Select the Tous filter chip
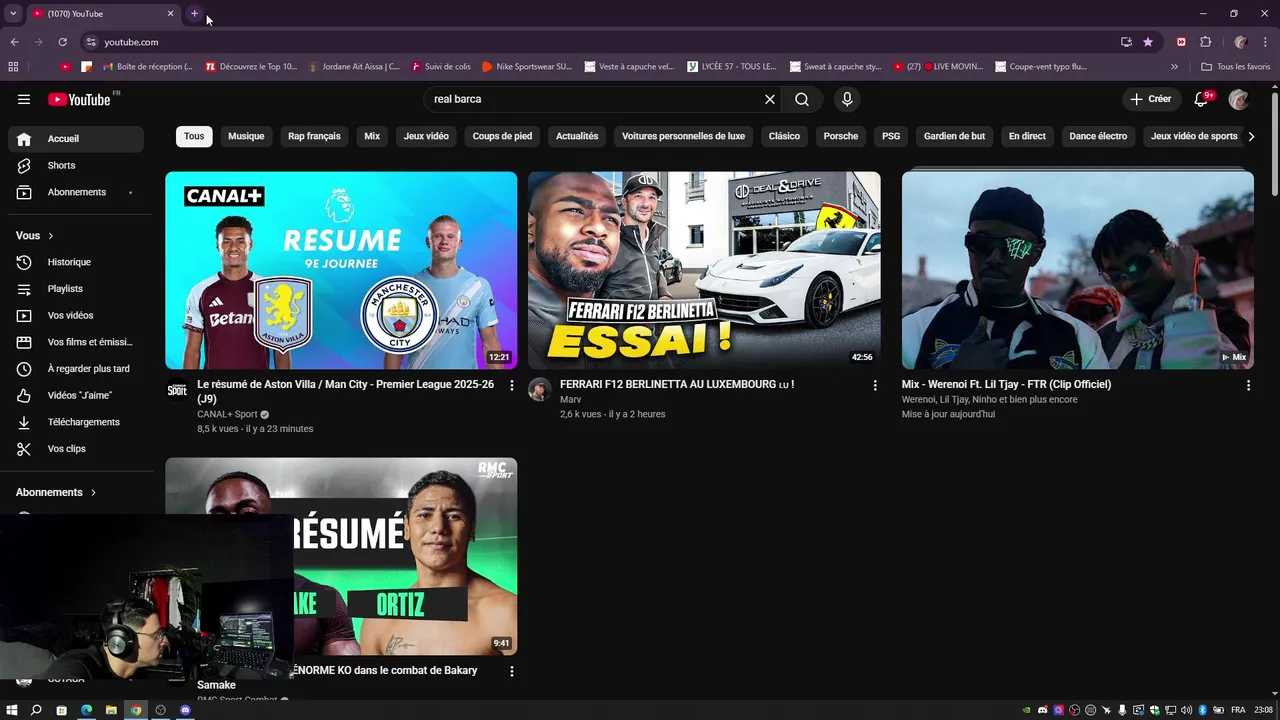1280x720 pixels. pos(194,136)
